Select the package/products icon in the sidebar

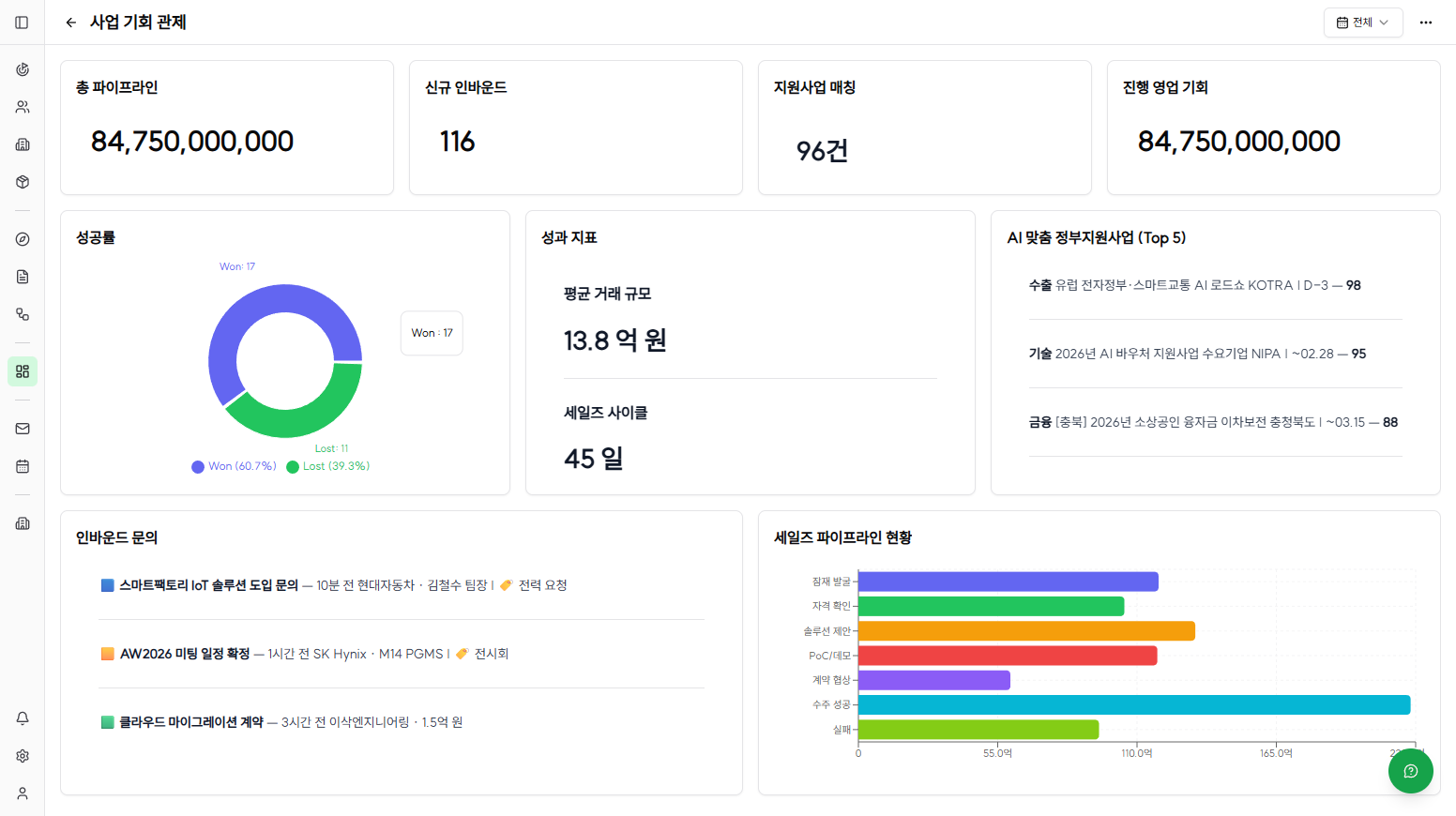click(x=22, y=181)
